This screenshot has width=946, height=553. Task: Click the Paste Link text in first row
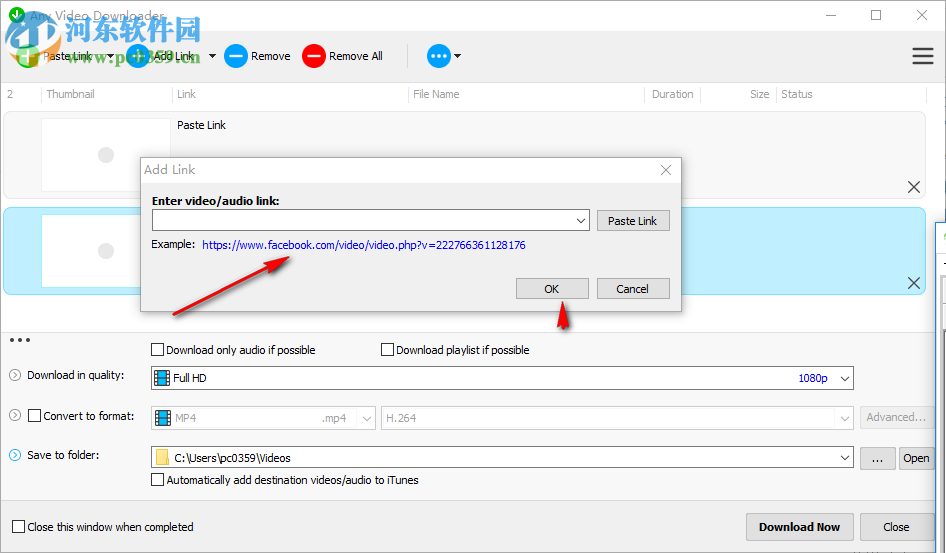[x=202, y=125]
